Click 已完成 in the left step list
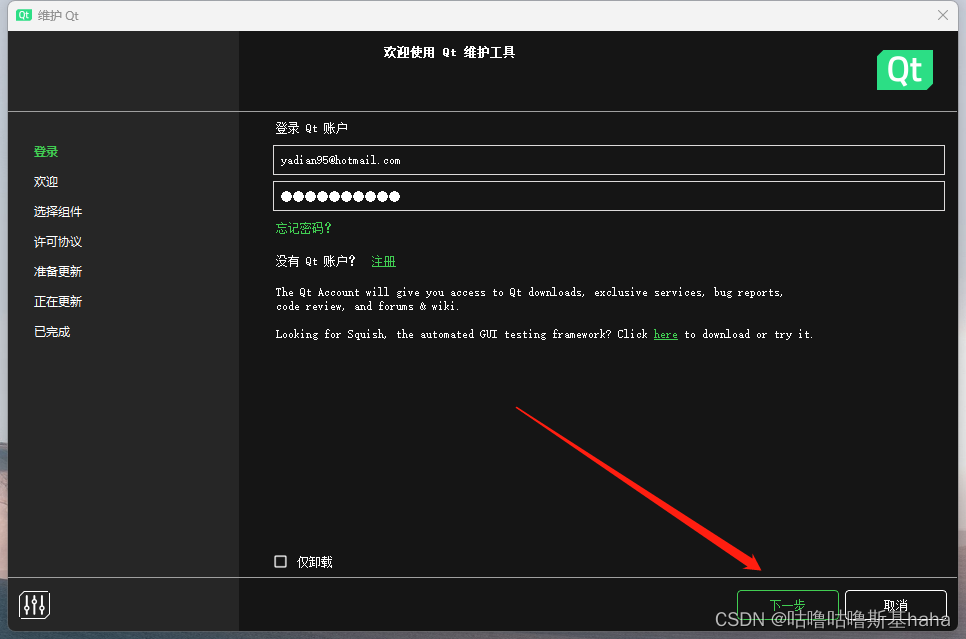Screen dimensions: 966x639 tap(51, 331)
